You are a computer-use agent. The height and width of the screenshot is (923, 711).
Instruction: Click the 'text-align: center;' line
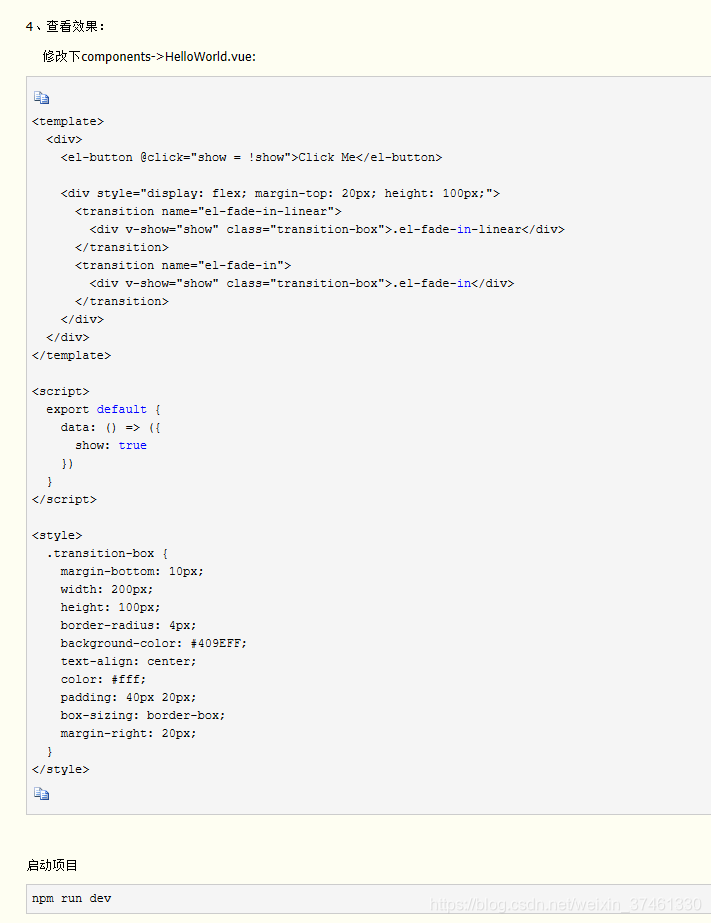click(x=128, y=661)
